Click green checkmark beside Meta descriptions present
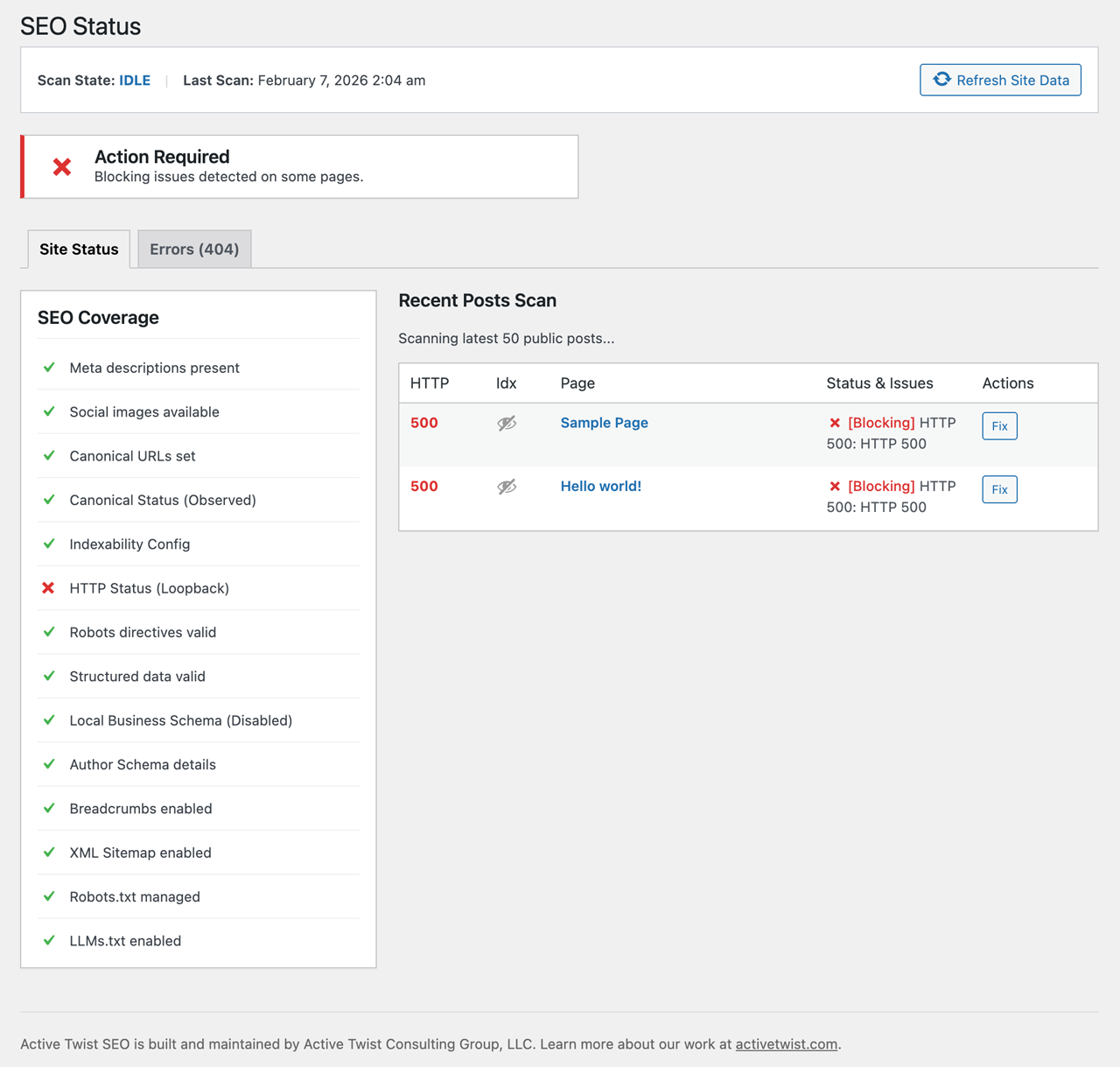Viewport: 1120px width, 1067px height. point(49,368)
